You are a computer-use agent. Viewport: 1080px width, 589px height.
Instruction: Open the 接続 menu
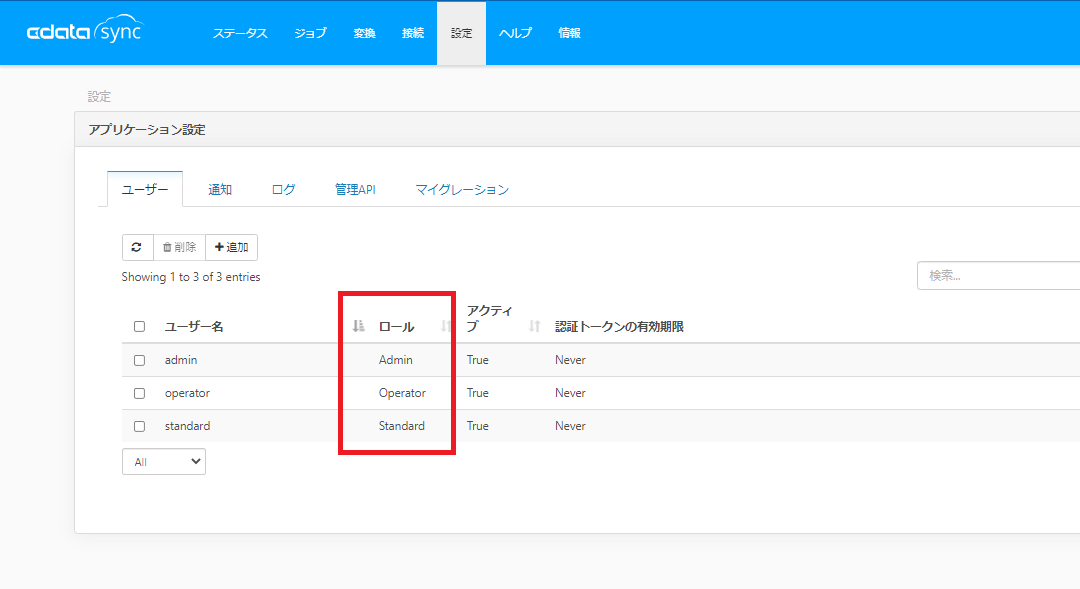tap(412, 33)
